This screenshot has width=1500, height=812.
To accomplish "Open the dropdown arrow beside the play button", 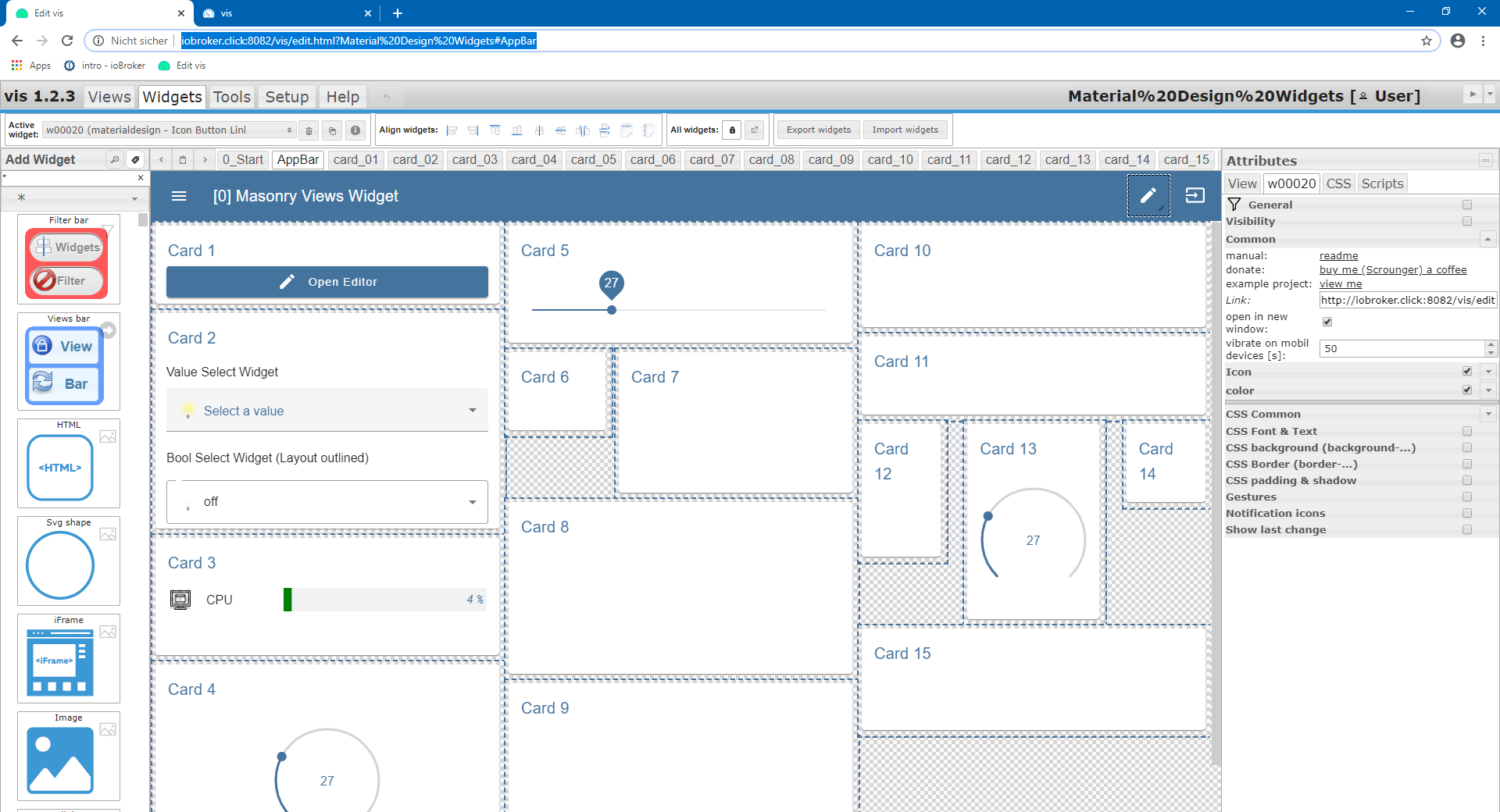I will point(1490,94).
